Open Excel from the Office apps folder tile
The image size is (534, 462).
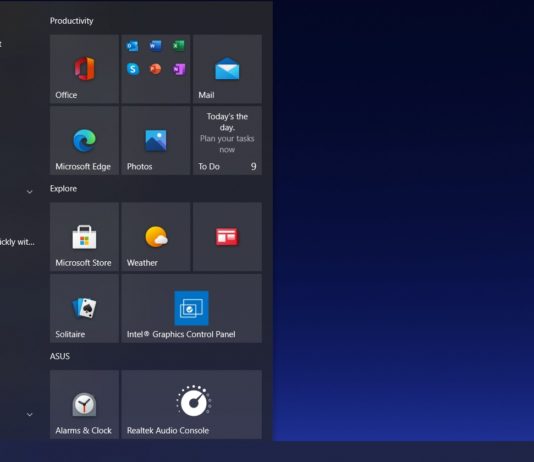pos(178,45)
